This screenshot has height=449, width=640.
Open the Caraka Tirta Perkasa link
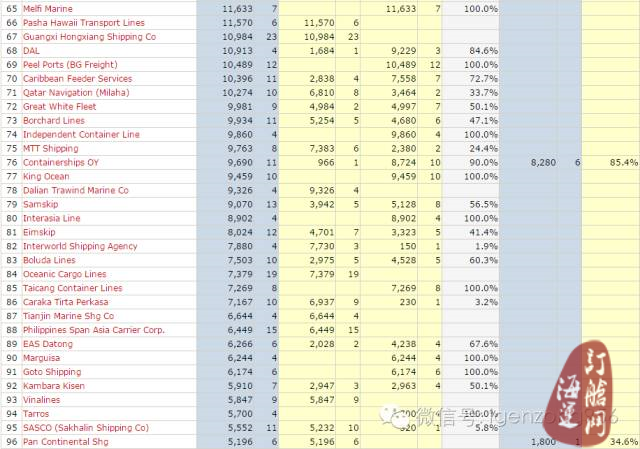click(66, 302)
